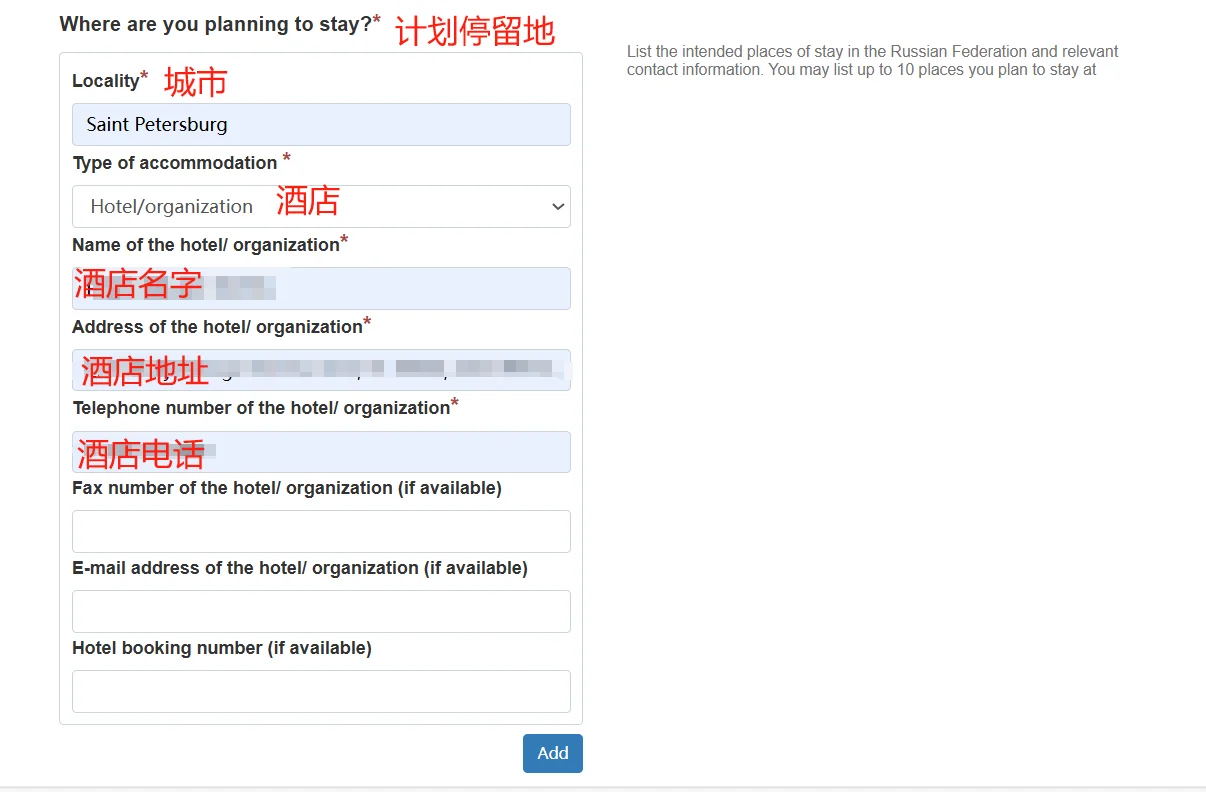Open the Type of accommodation dropdown
This screenshot has width=1206, height=792.
(x=321, y=207)
